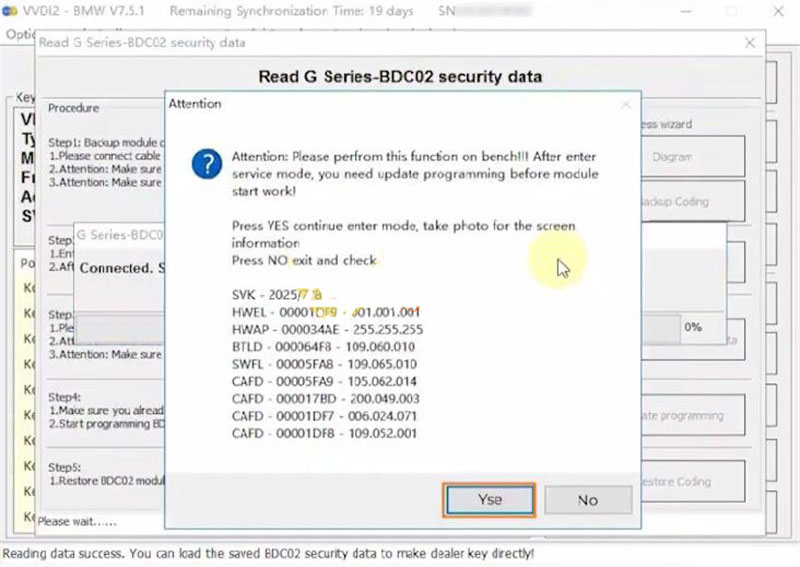Select the CAFD - 000017BD line
The height and width of the screenshot is (567, 800).
[326, 399]
